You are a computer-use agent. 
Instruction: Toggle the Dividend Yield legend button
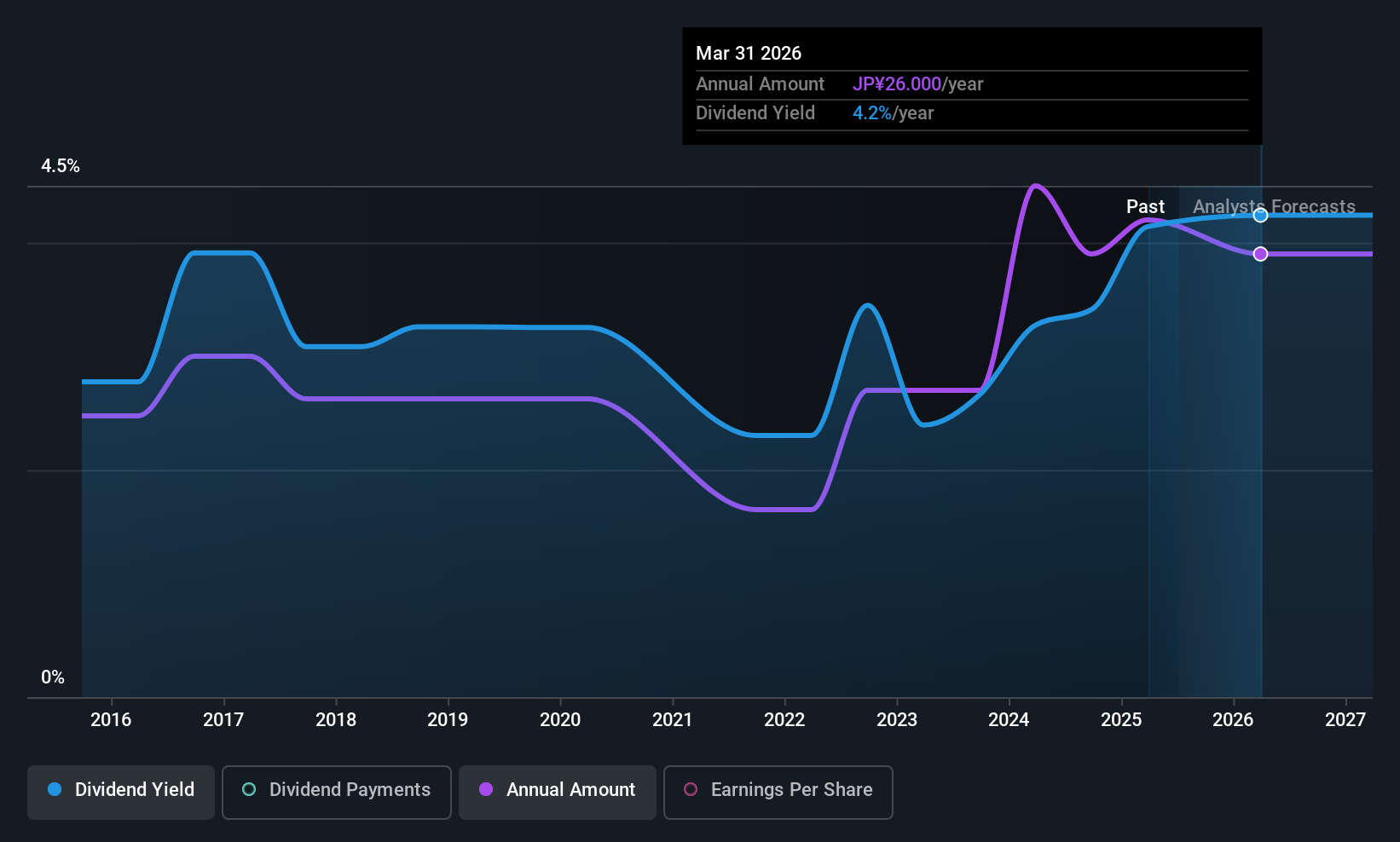(121, 793)
